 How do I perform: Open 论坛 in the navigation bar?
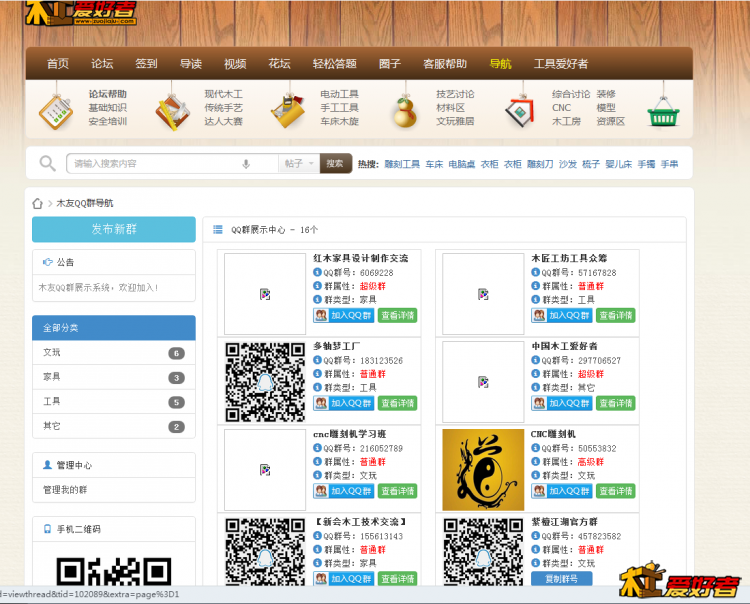(102, 64)
